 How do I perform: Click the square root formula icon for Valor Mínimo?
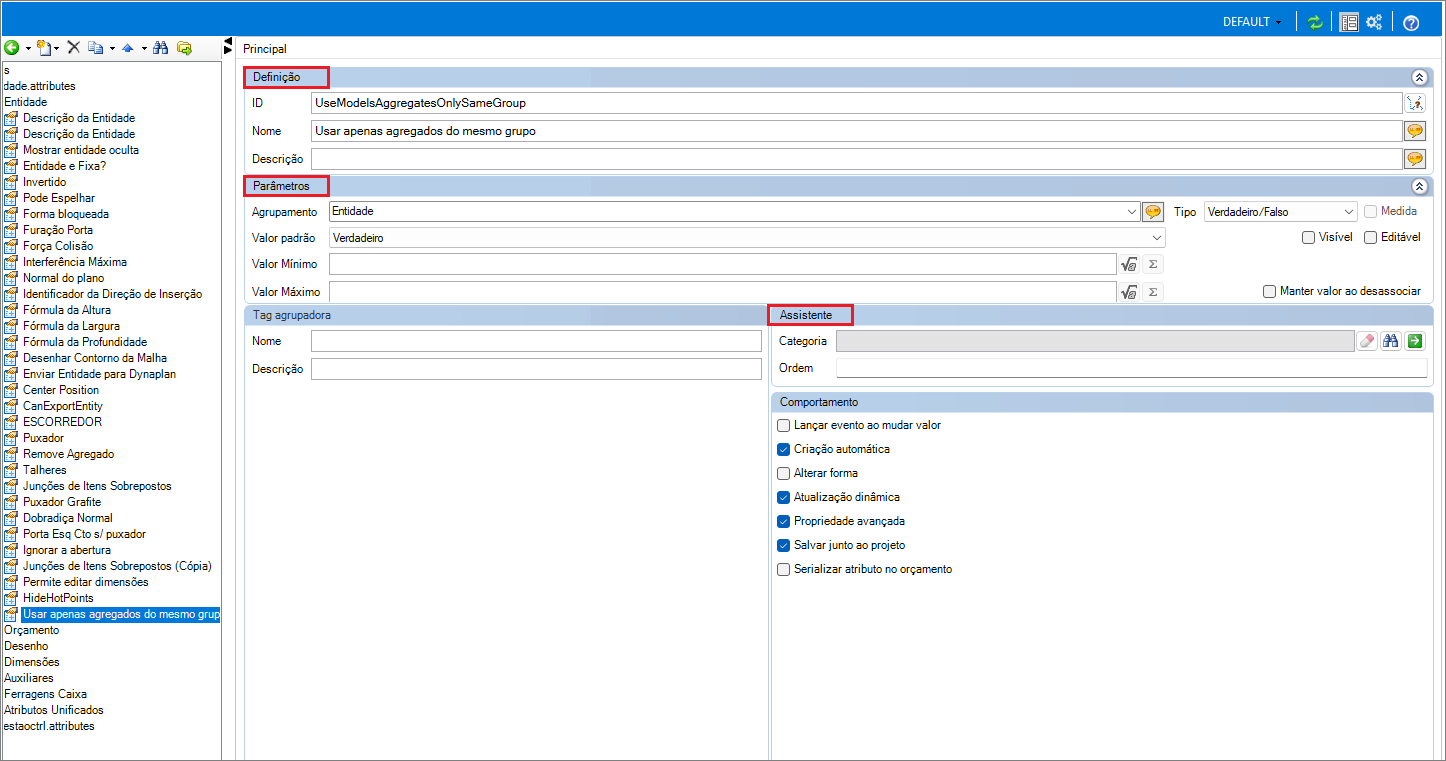(x=1129, y=264)
